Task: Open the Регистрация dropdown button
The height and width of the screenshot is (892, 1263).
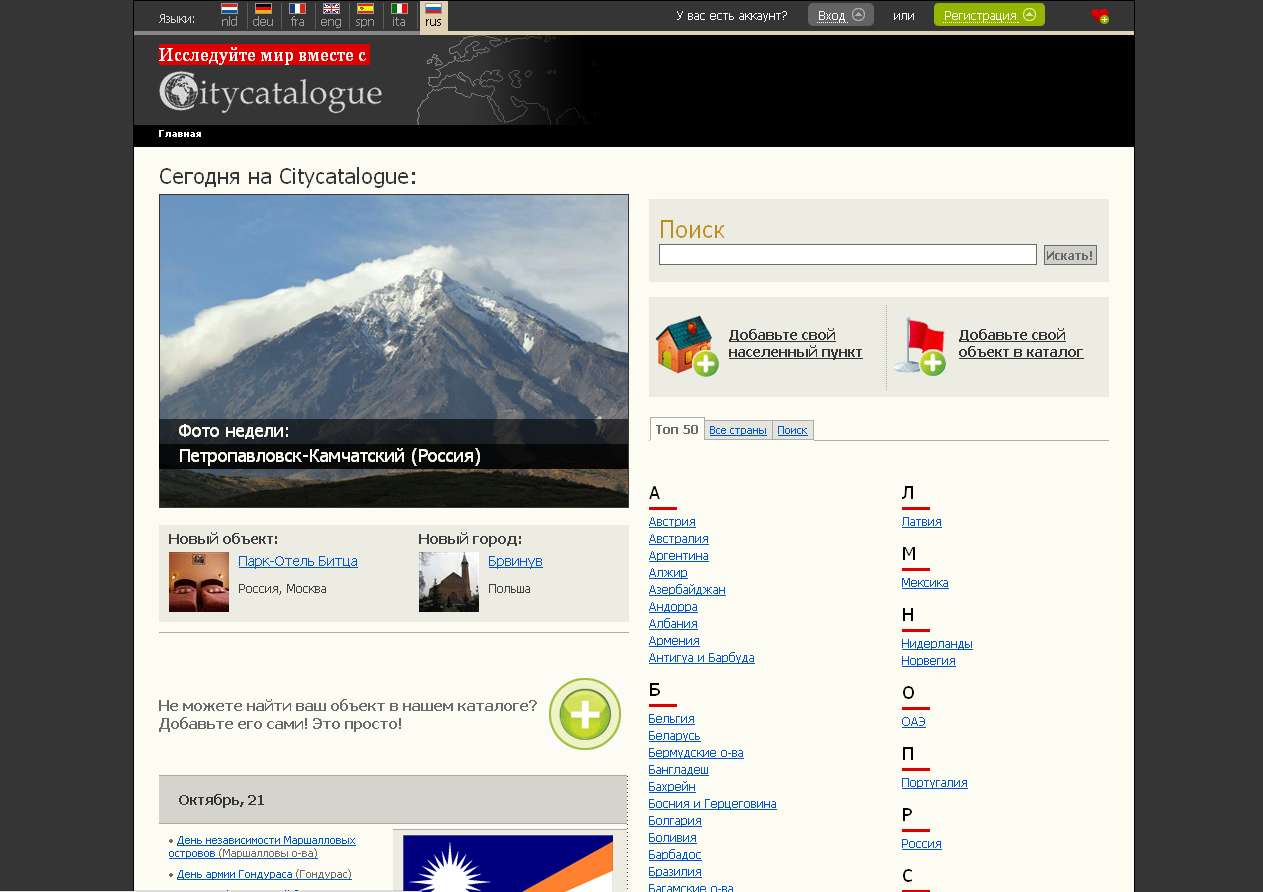Action: pos(989,15)
